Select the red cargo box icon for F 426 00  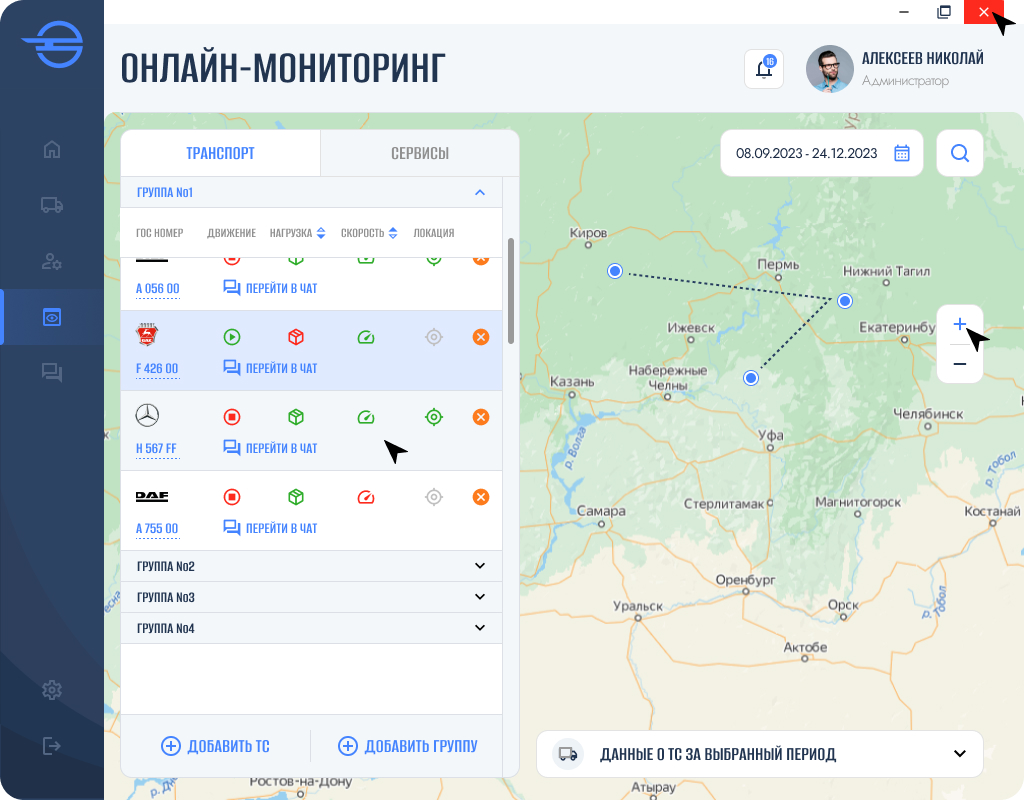[x=295, y=336]
